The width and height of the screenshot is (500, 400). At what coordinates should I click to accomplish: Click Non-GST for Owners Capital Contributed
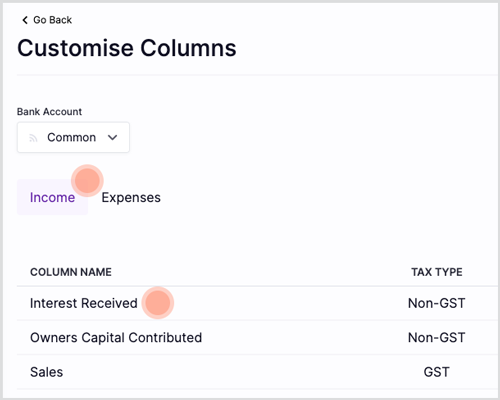[x=437, y=337]
